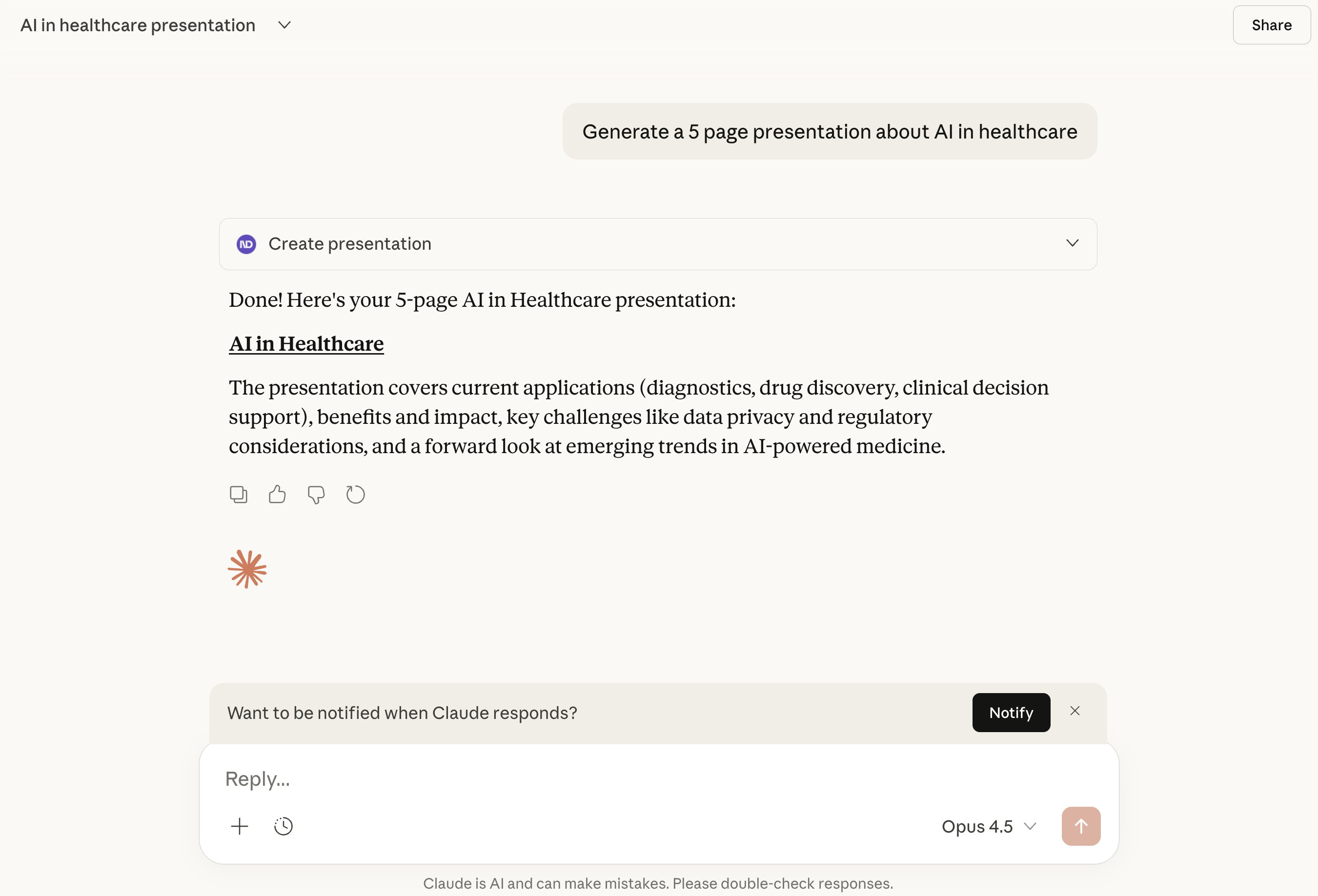The width and height of the screenshot is (1318, 896).
Task: Dismiss the notification banner with X
Action: click(1075, 711)
